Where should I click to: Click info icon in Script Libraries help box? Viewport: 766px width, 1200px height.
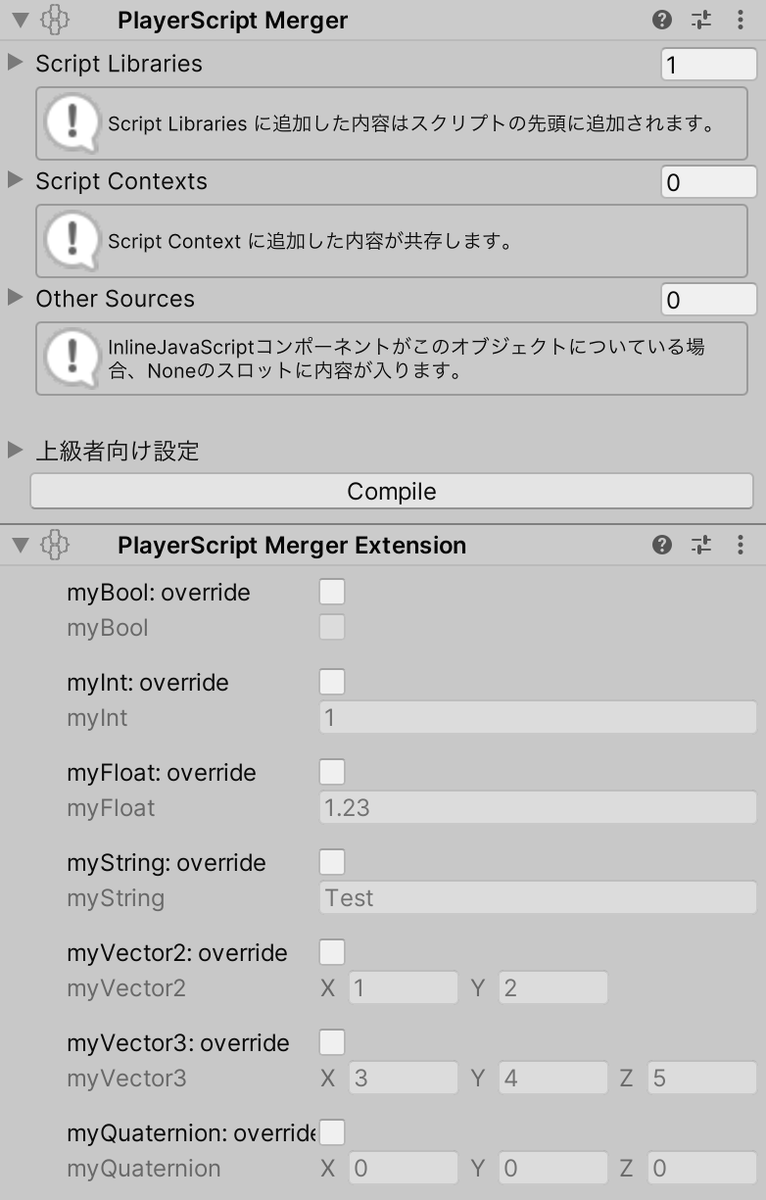[x=72, y=123]
